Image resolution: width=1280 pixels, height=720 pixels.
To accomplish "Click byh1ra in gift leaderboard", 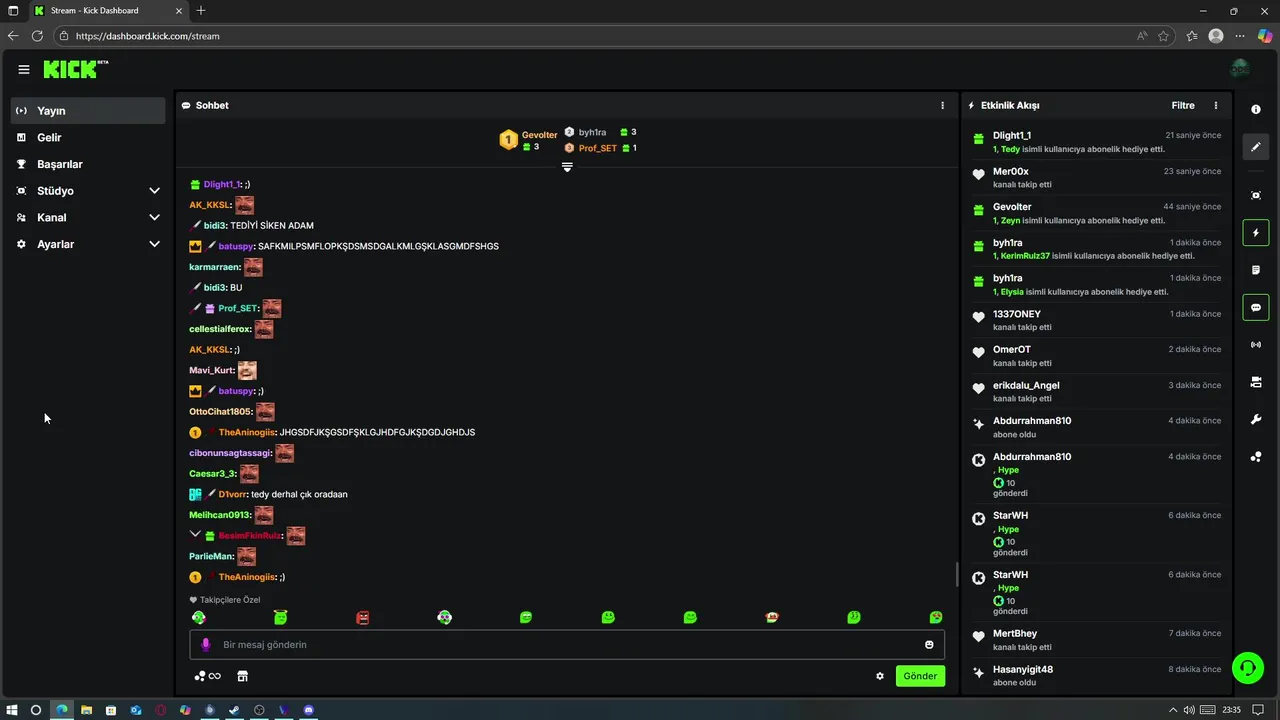I will (592, 132).
